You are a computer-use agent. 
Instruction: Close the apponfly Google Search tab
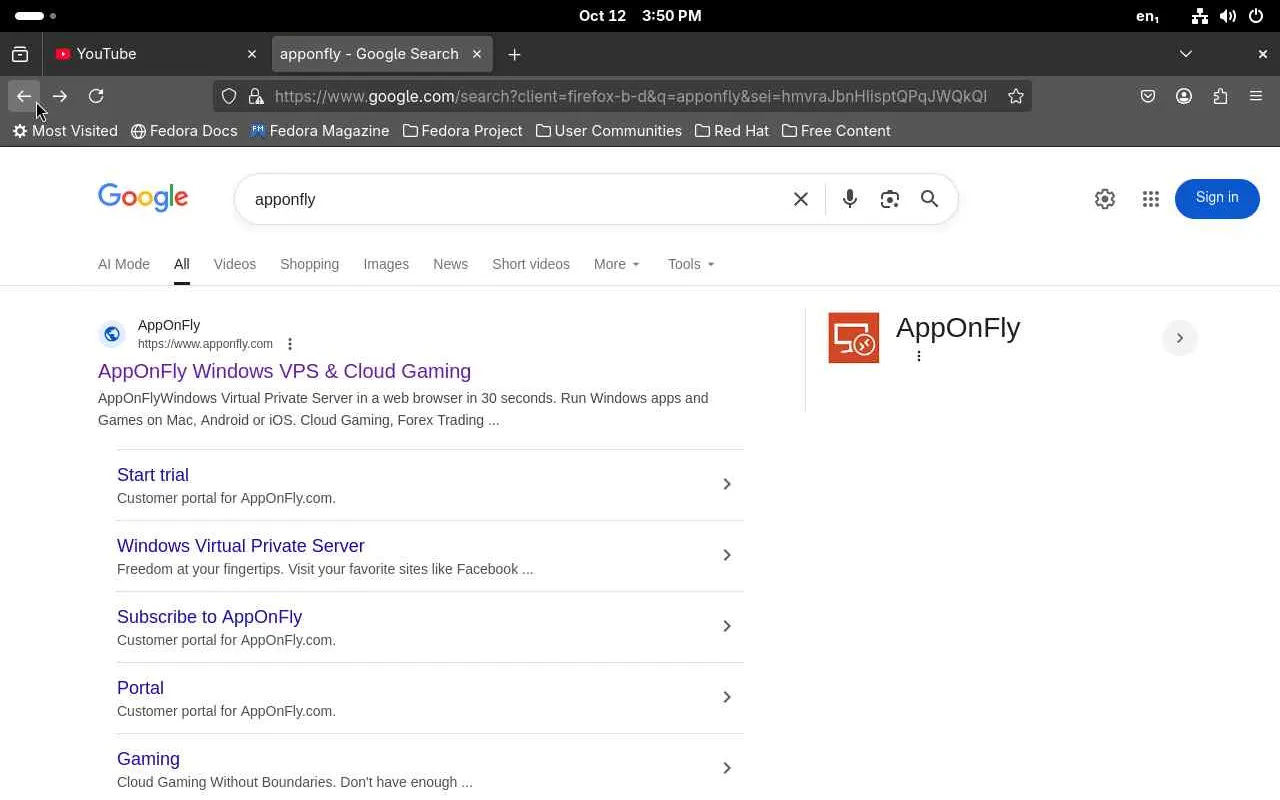[x=477, y=54]
